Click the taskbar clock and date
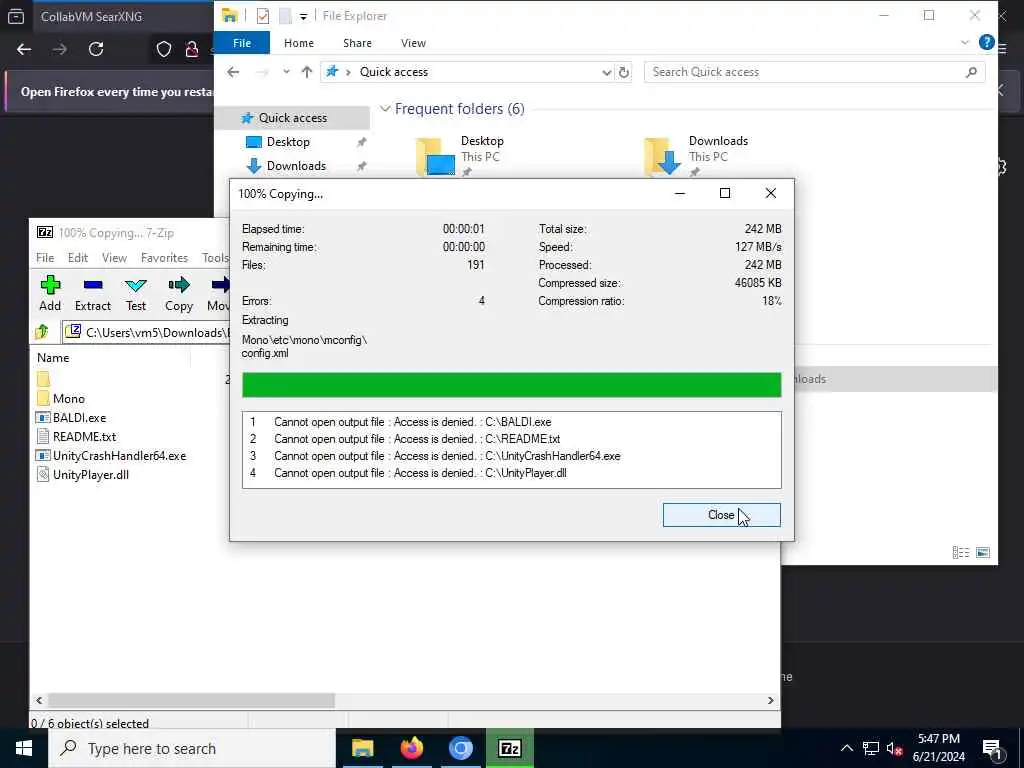This screenshot has height=768, width=1024. pyautogui.click(x=938, y=748)
